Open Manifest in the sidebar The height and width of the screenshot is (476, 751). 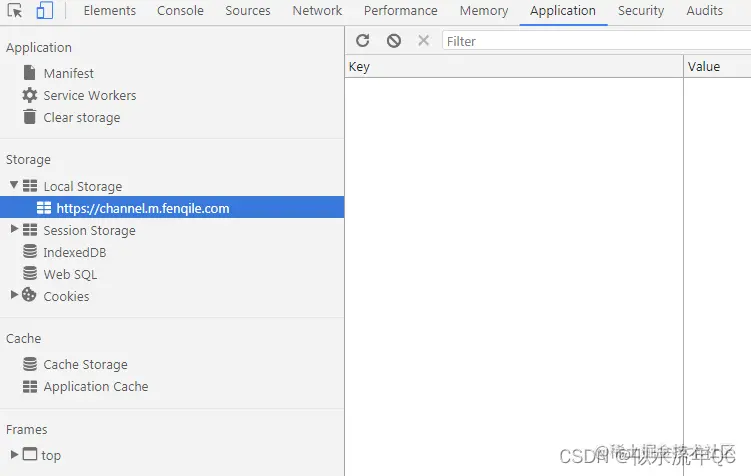coord(68,73)
